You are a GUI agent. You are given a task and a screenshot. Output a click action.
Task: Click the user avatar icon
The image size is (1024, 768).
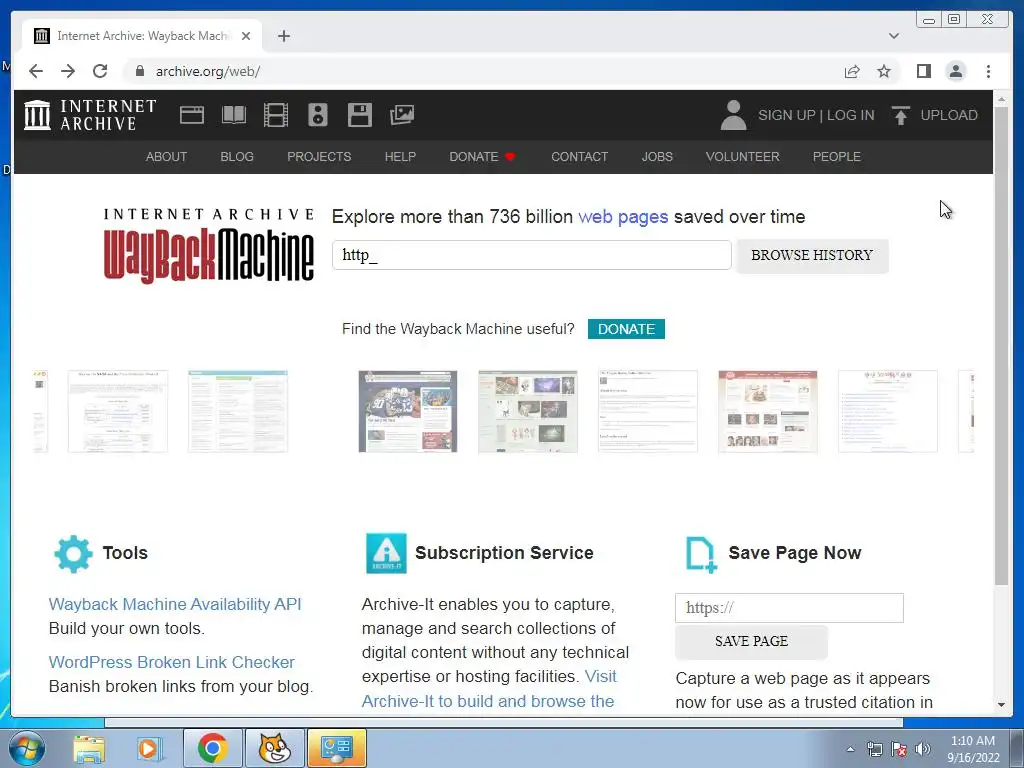point(733,115)
